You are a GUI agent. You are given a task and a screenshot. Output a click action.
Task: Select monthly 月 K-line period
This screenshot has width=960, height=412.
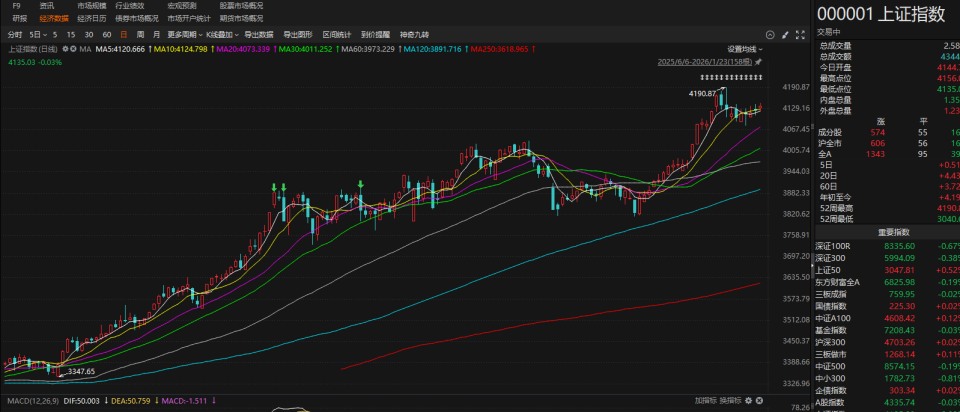click(156, 35)
